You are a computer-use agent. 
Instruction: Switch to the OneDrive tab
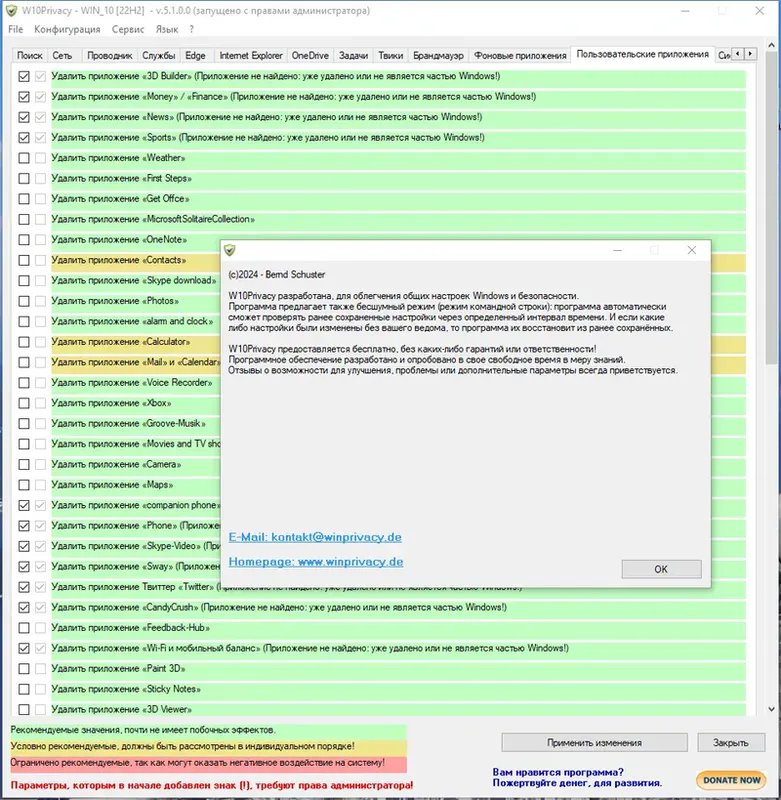click(x=310, y=56)
